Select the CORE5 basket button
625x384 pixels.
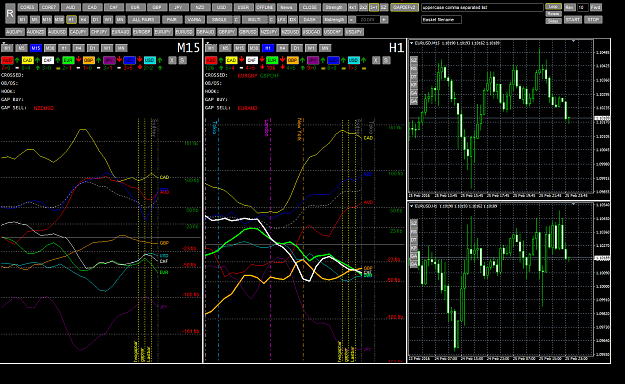[x=27, y=8]
